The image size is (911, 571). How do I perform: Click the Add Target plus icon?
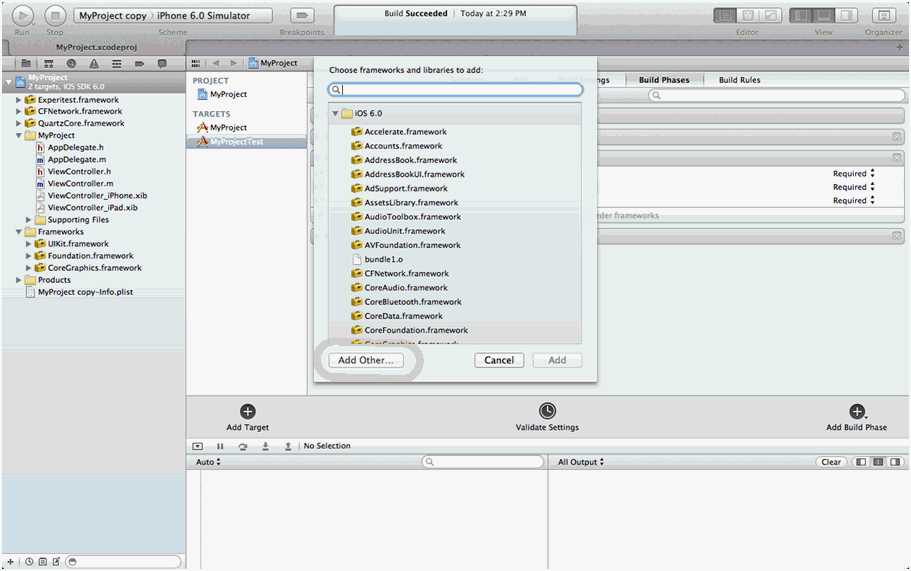[248, 411]
